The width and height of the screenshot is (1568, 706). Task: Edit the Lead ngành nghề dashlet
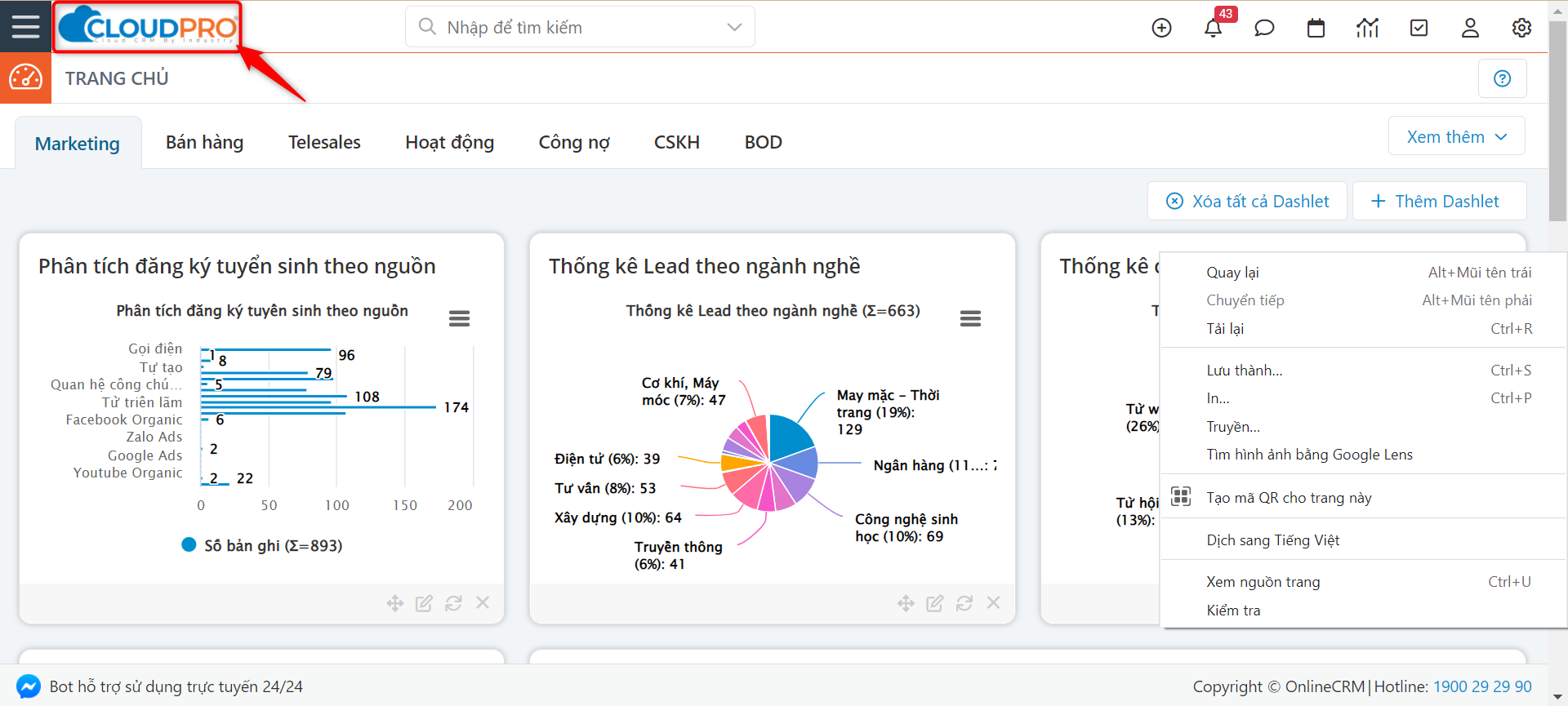coord(935,603)
